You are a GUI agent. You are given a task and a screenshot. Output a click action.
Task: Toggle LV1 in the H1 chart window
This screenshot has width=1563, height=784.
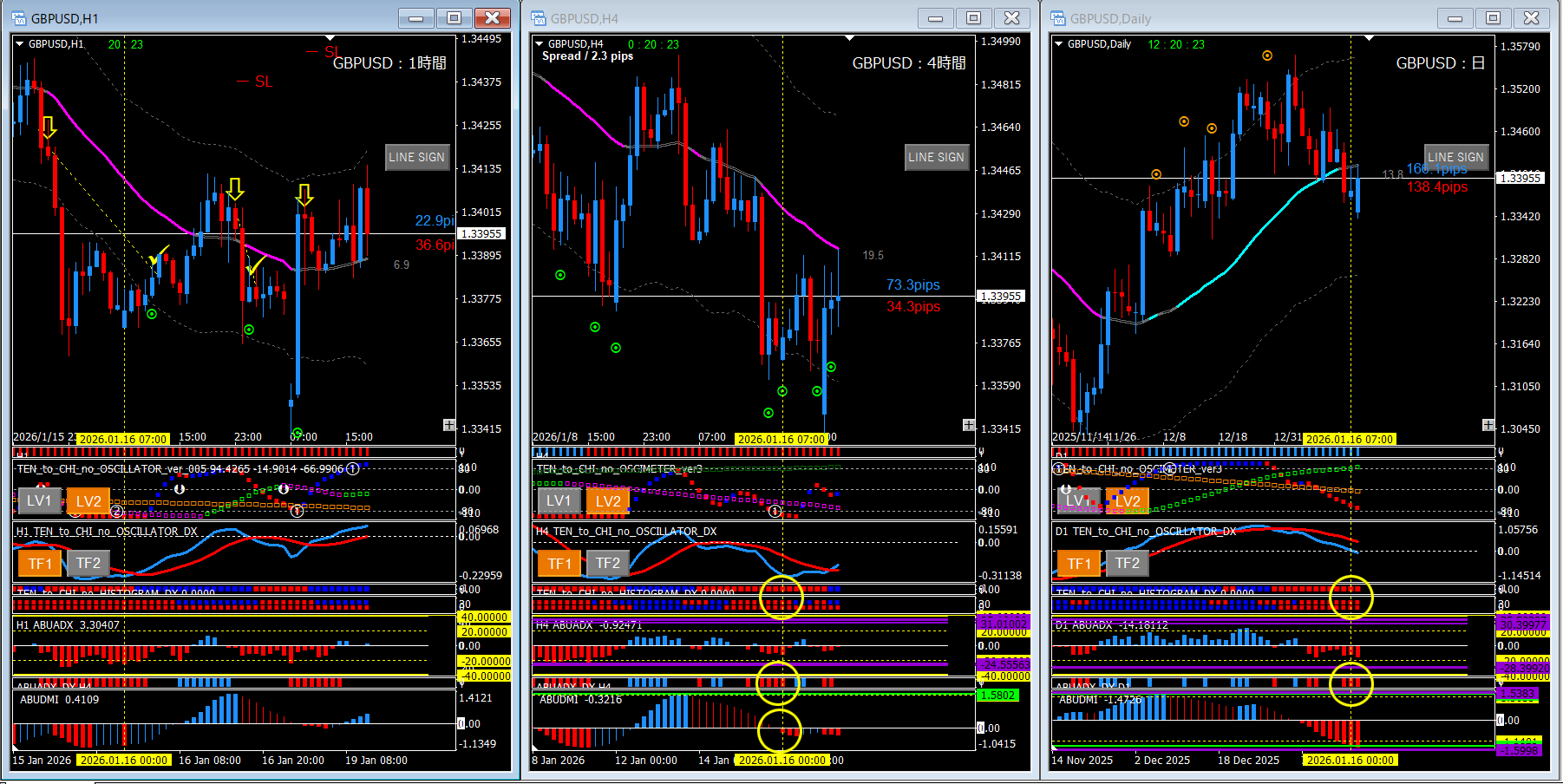(x=38, y=500)
